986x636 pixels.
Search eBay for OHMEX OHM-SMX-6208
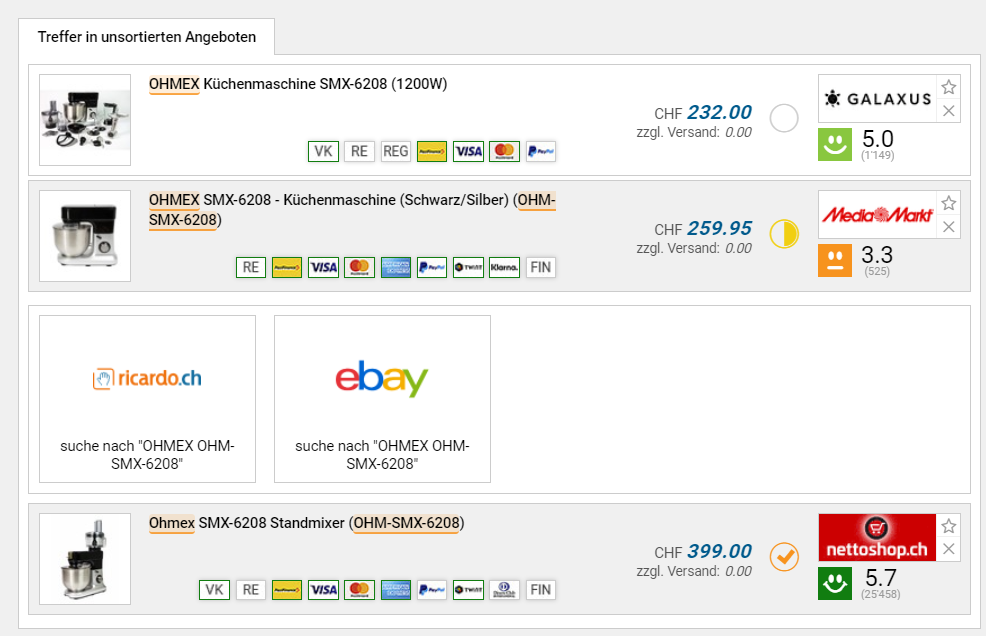pos(382,399)
